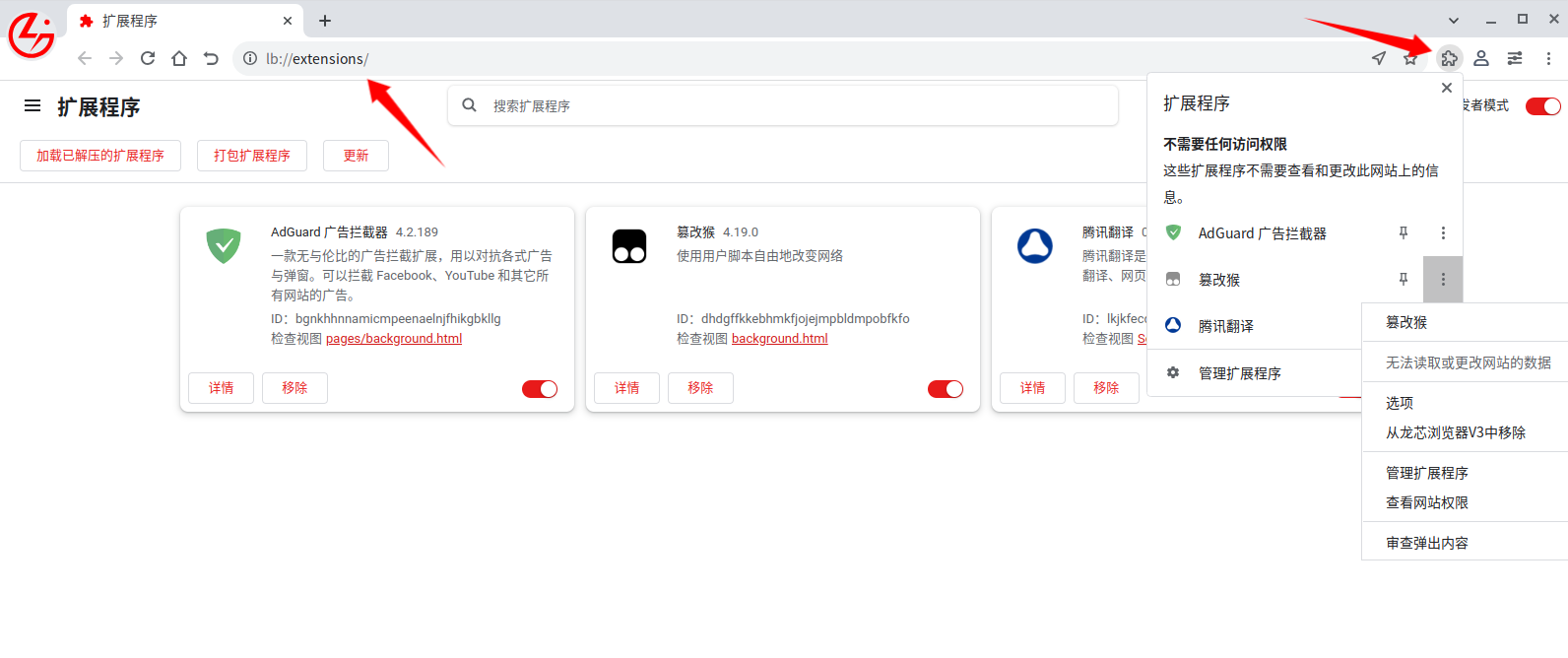Open the hamburger menu beside 扩展程序 title
The width and height of the screenshot is (1568, 658).
pyautogui.click(x=33, y=105)
